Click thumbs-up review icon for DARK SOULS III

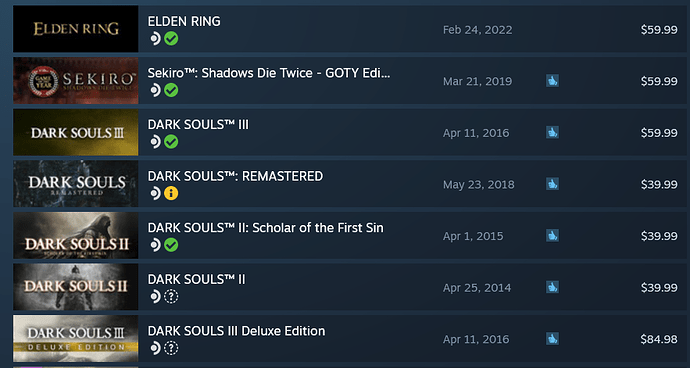[x=552, y=132]
